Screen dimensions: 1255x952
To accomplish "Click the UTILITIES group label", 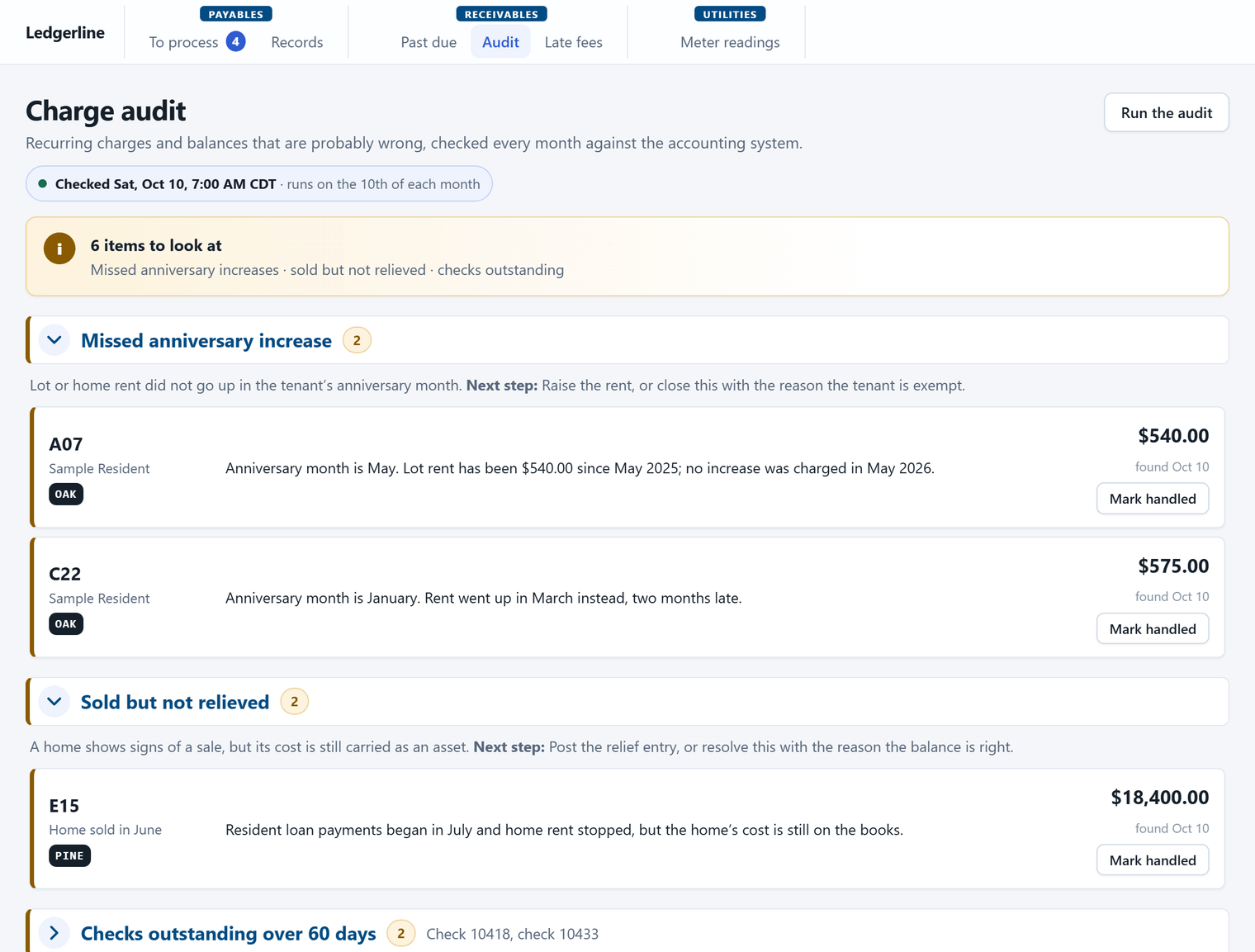I will 730,14.
